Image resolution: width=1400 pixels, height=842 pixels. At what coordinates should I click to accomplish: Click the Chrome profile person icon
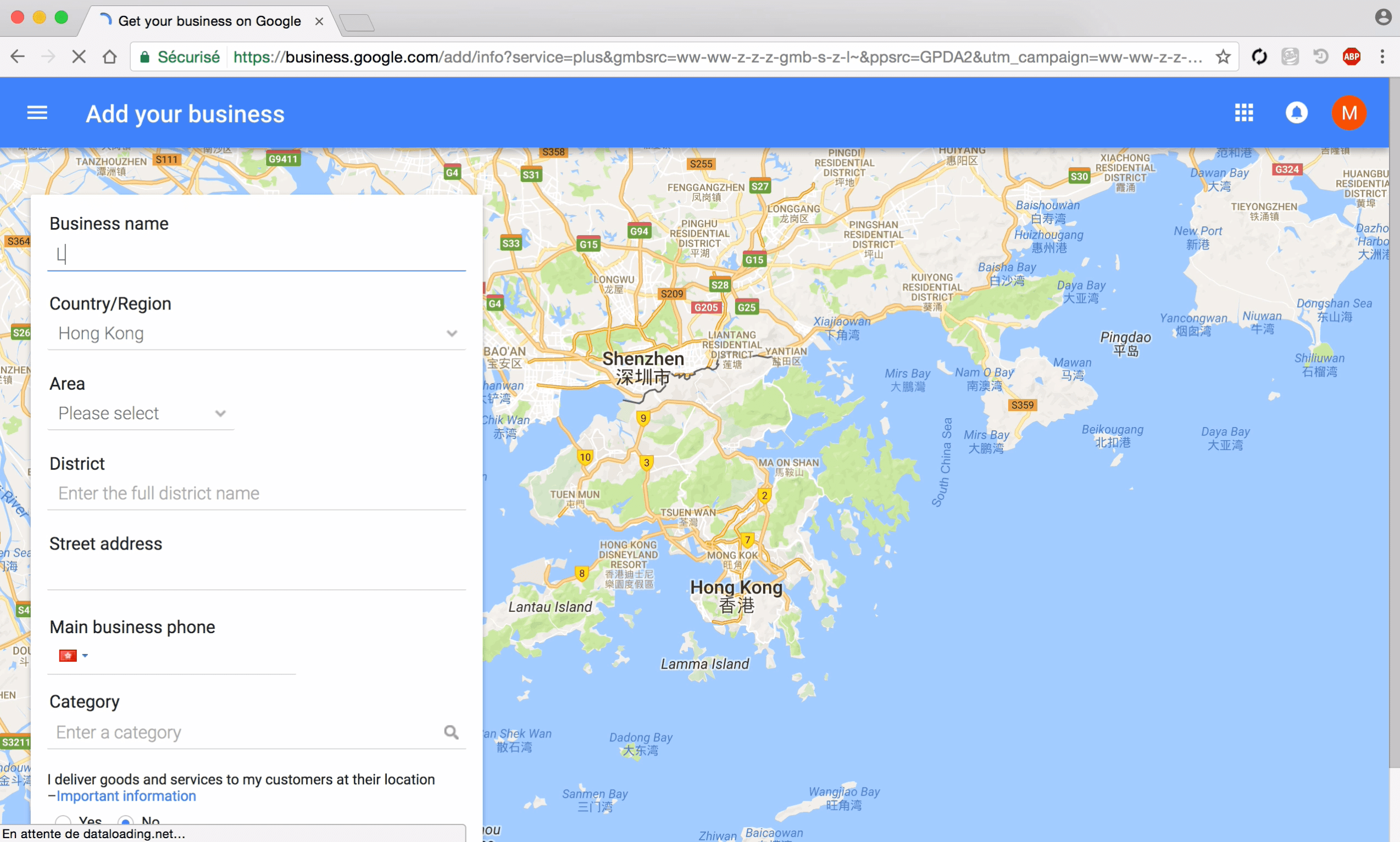point(1383,17)
